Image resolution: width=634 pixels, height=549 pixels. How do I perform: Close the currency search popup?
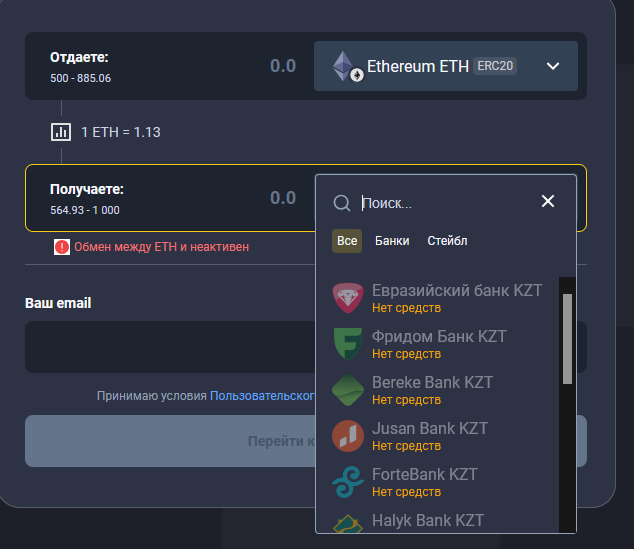coord(548,201)
